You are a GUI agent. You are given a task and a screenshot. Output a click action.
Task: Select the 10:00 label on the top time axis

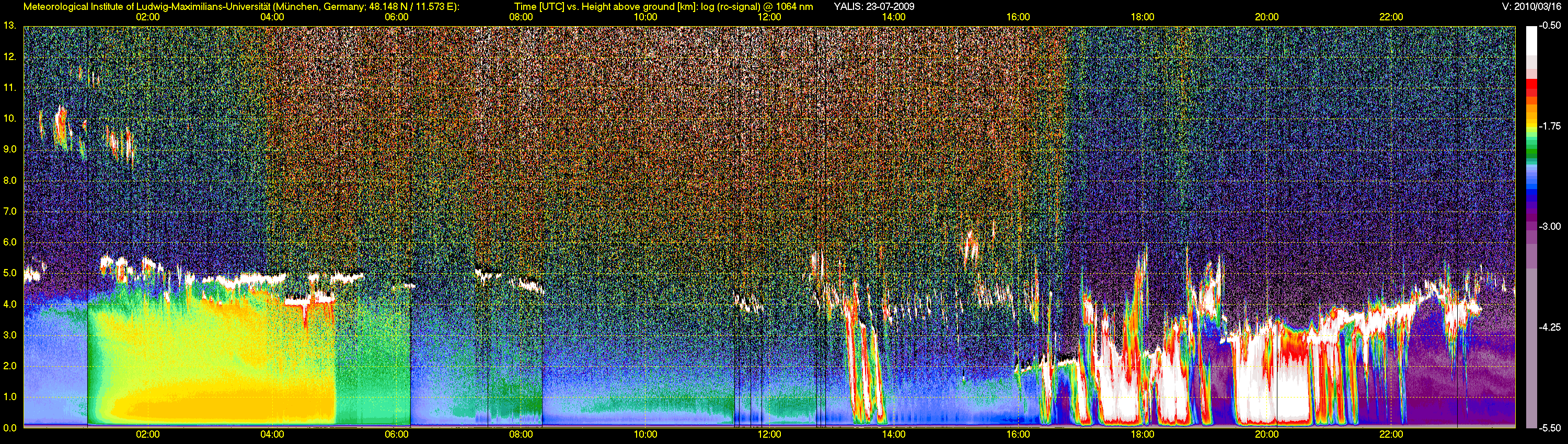click(645, 17)
